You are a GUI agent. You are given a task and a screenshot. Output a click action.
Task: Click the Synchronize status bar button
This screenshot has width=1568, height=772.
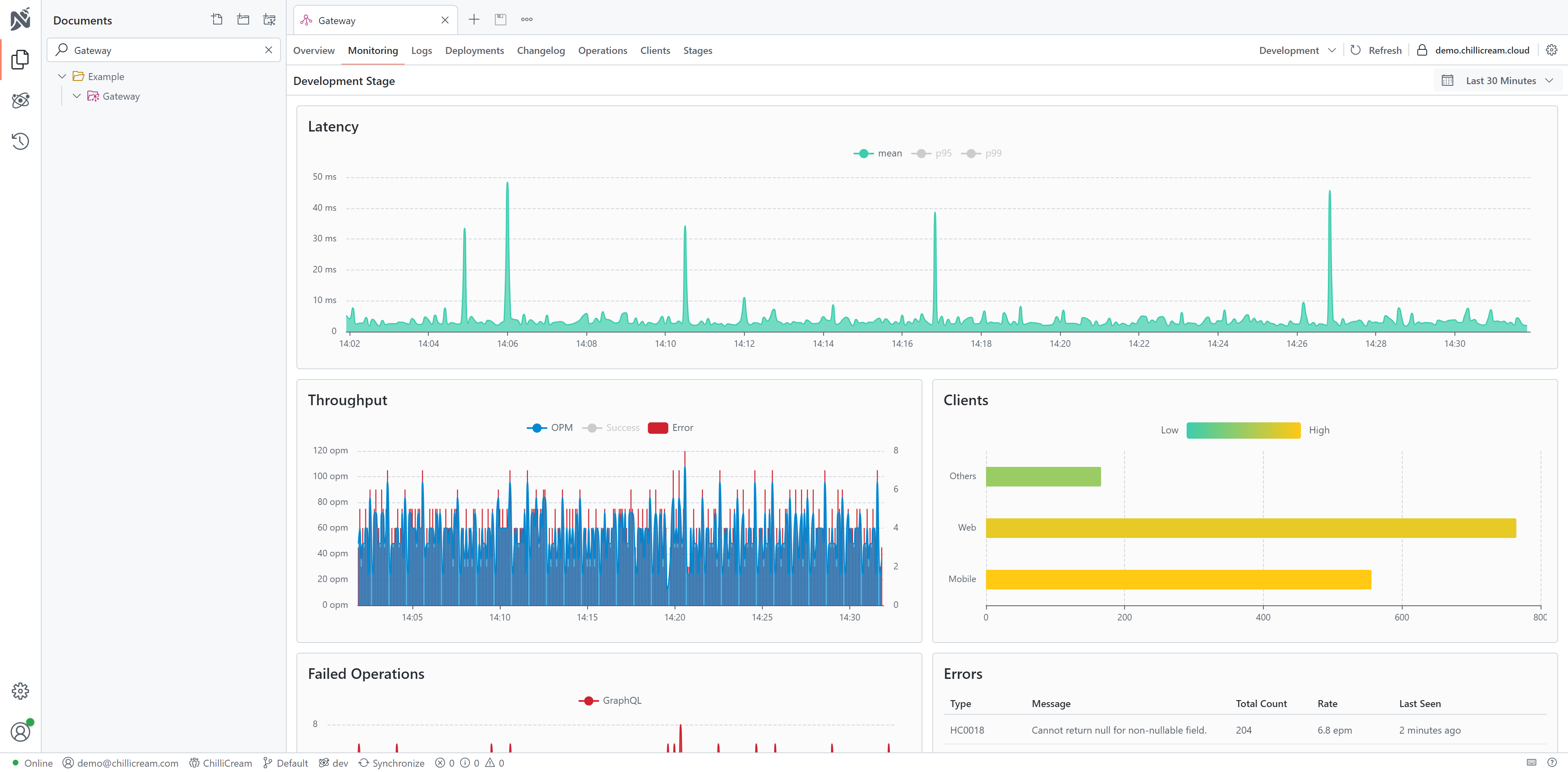coord(392,763)
